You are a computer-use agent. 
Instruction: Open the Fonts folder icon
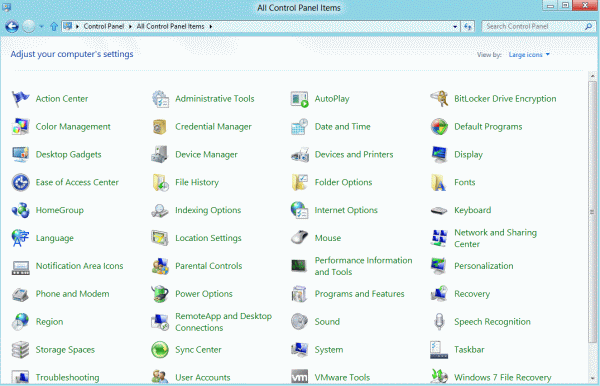[x=439, y=182]
